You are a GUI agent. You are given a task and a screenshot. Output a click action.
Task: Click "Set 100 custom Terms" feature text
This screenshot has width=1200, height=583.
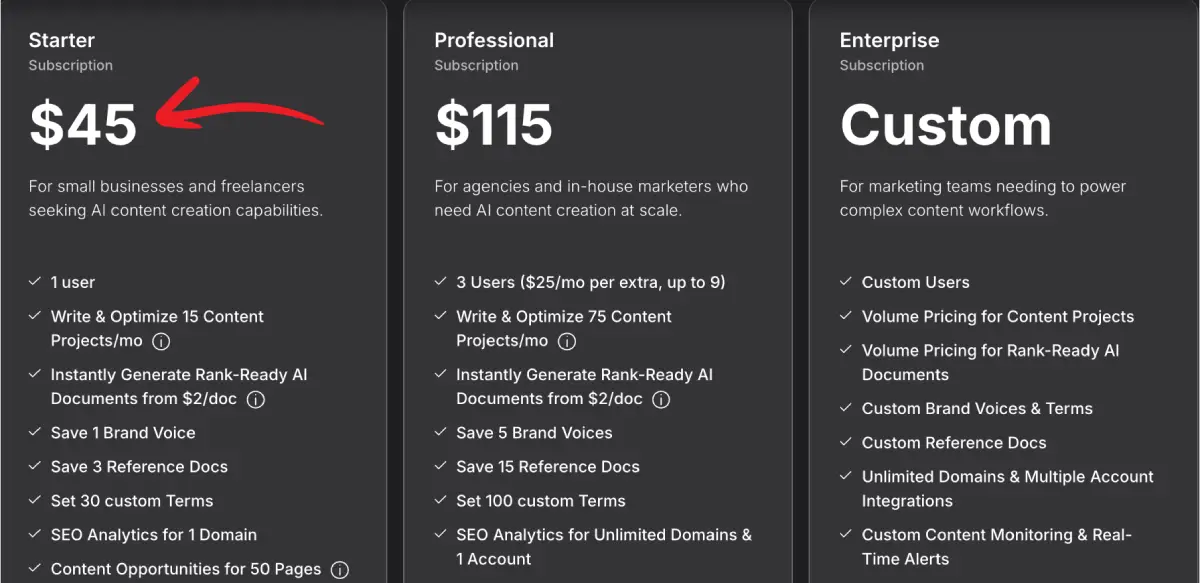[541, 501]
